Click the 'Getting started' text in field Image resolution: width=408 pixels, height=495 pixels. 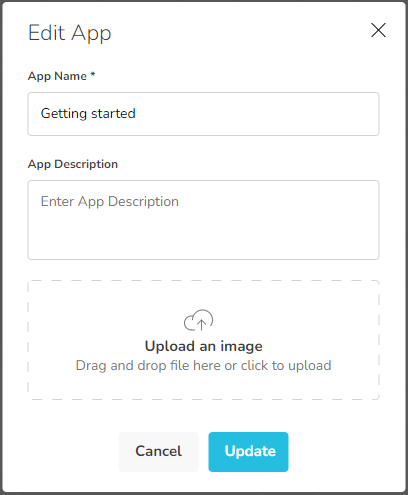point(88,114)
